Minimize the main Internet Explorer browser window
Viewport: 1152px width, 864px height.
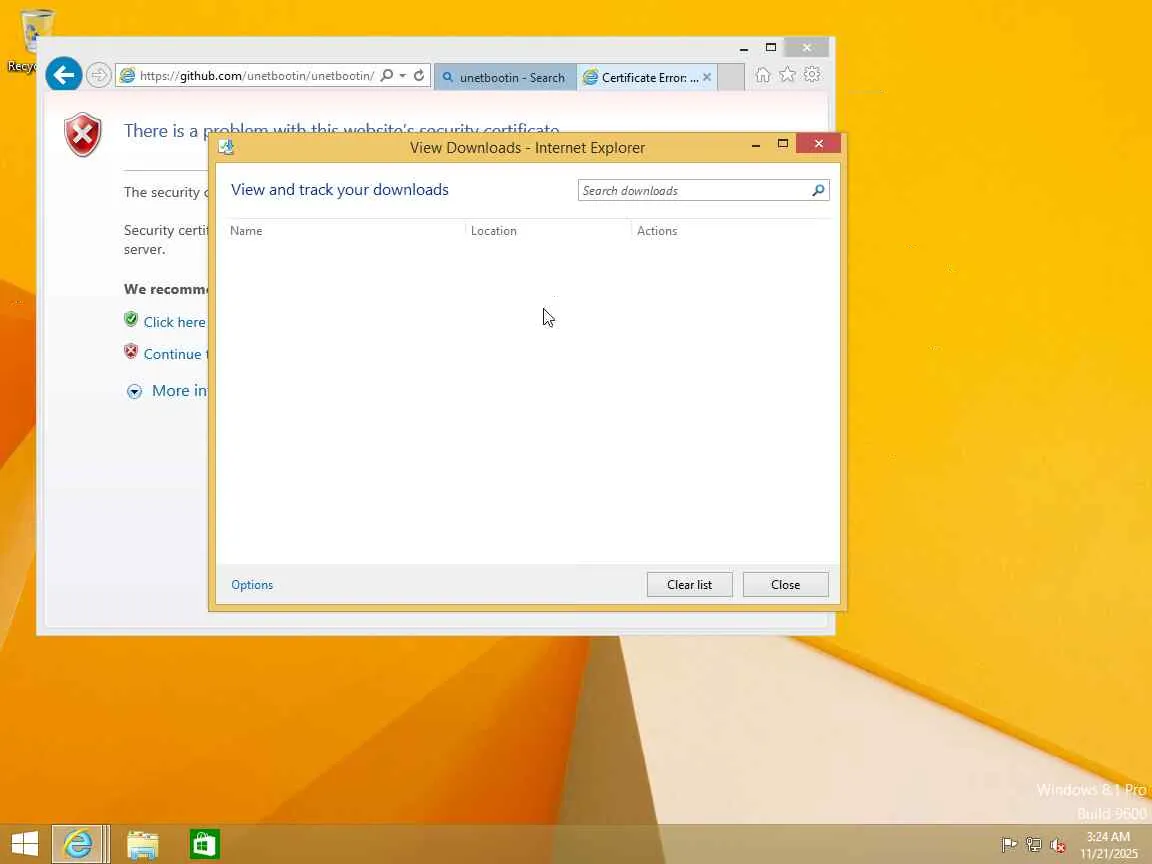(744, 48)
